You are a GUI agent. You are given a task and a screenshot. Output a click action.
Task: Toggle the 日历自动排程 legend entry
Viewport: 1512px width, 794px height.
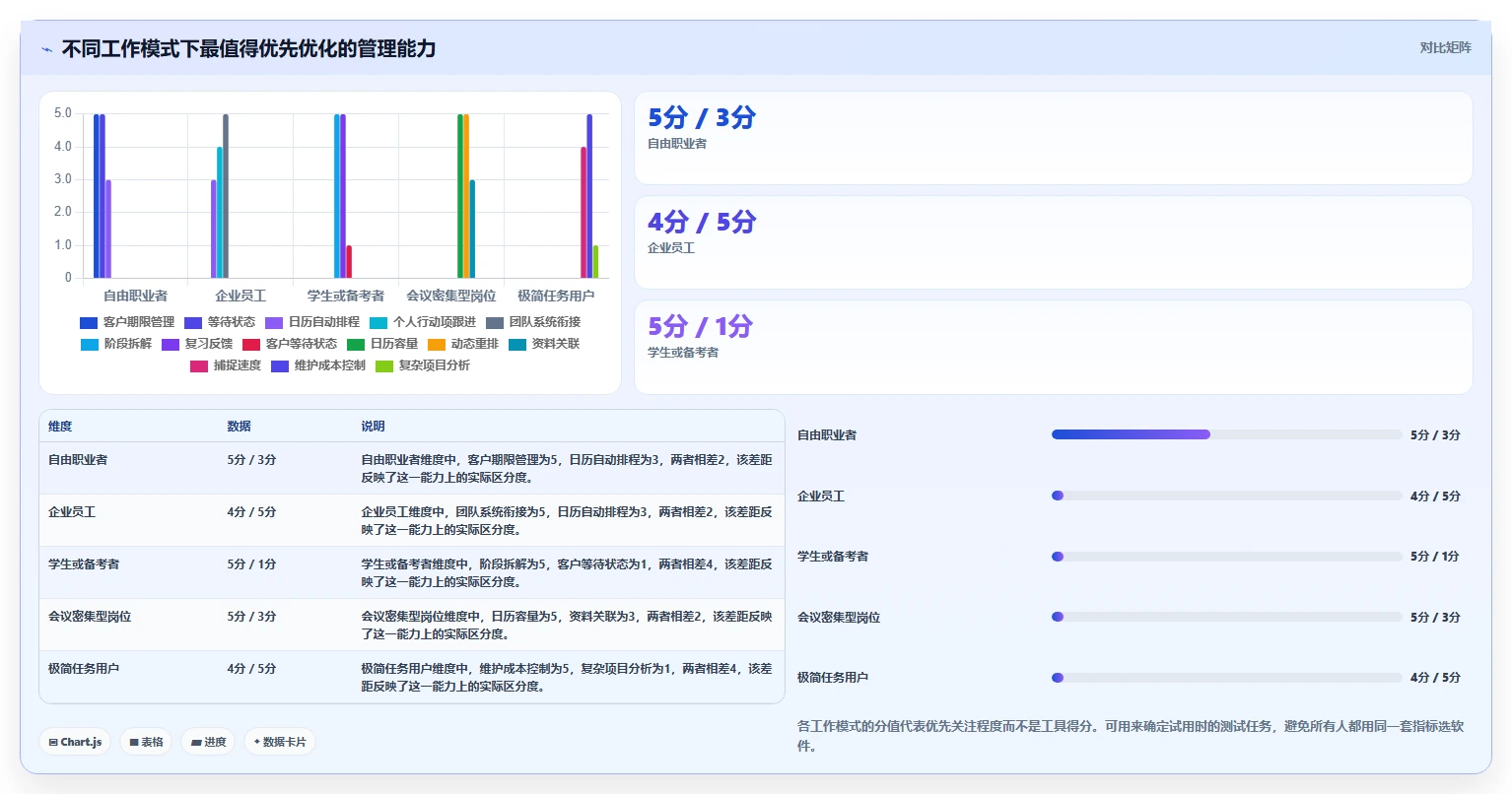(x=312, y=322)
